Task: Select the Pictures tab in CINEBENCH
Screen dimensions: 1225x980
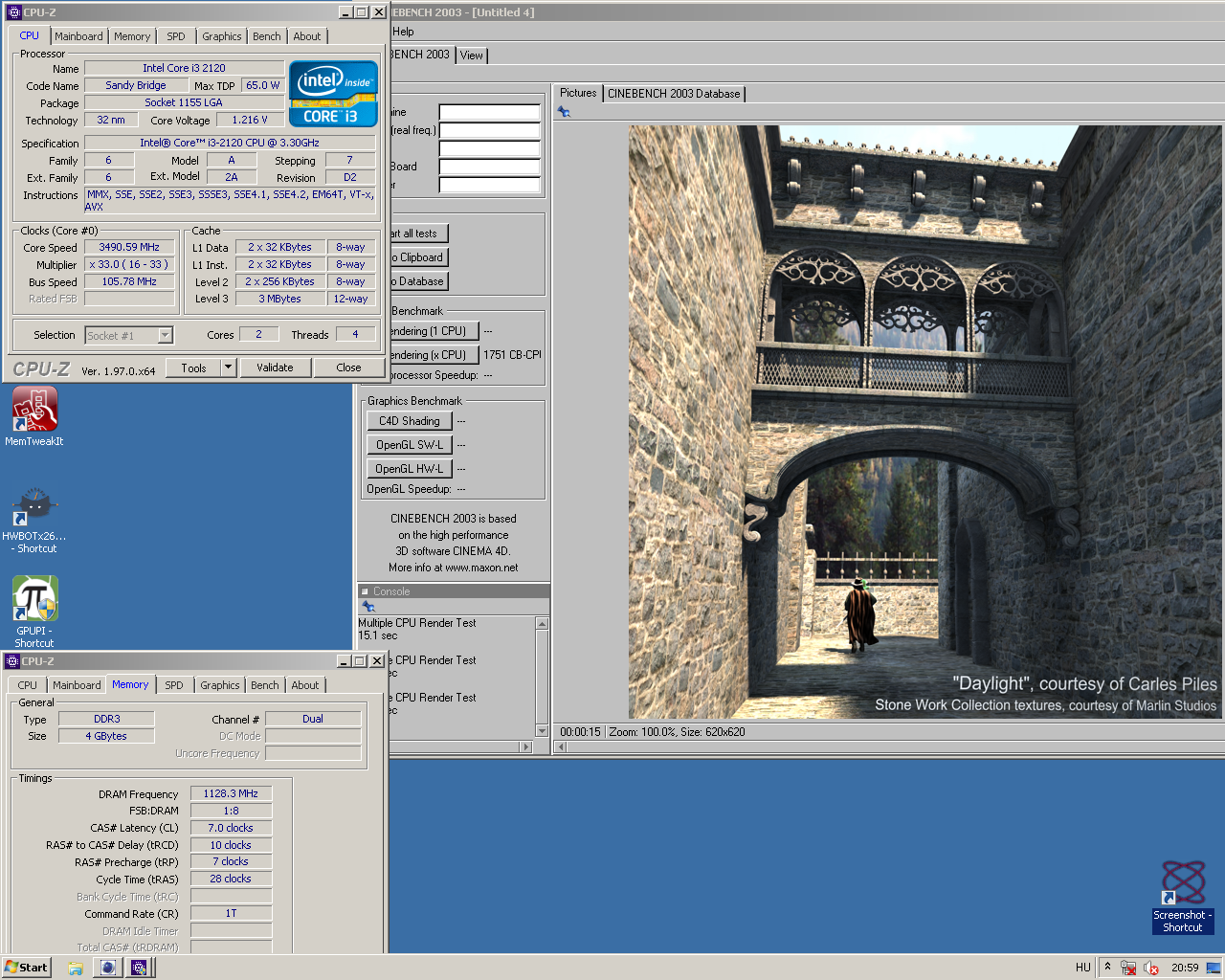Action: [578, 93]
